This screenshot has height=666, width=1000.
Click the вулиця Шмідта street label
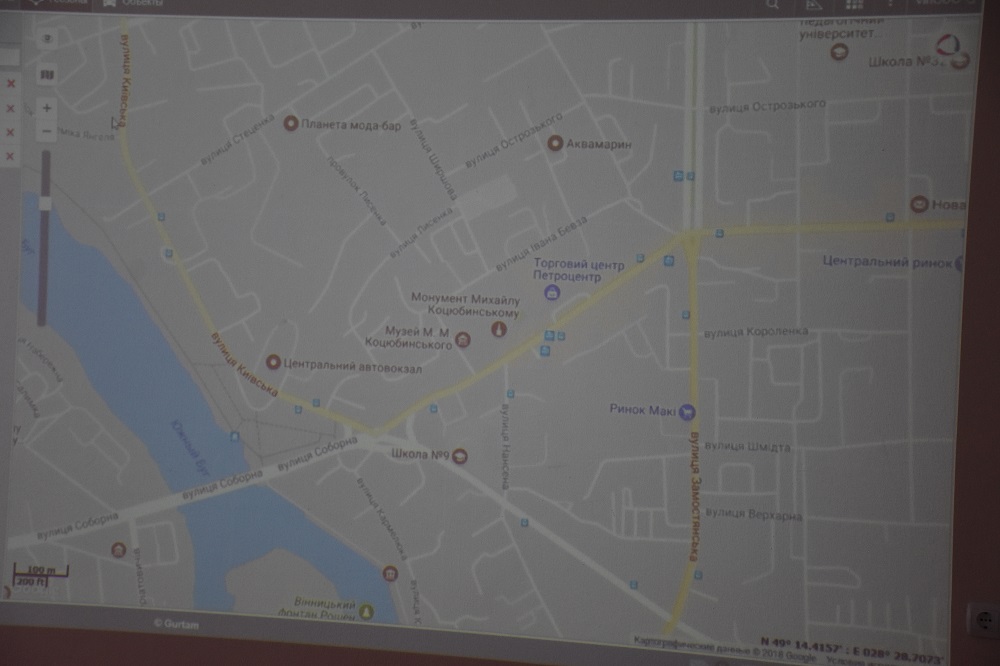747,446
